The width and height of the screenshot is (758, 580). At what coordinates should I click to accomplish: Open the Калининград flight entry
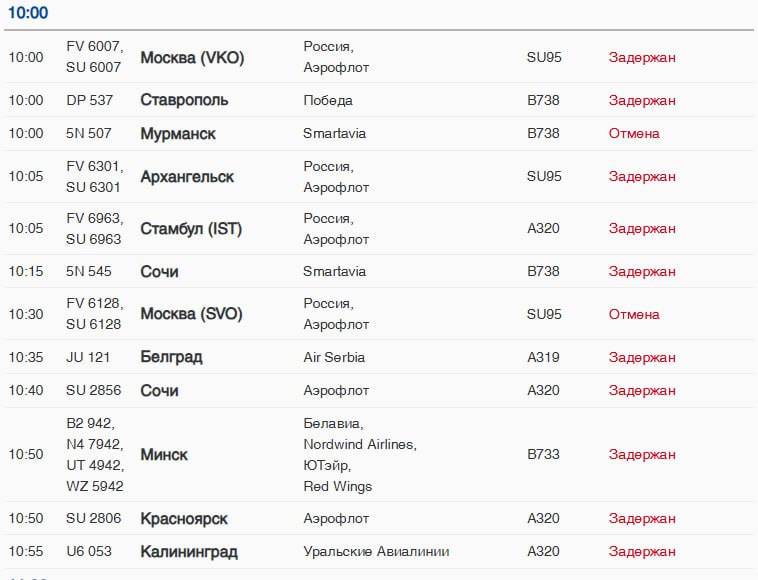tap(189, 551)
